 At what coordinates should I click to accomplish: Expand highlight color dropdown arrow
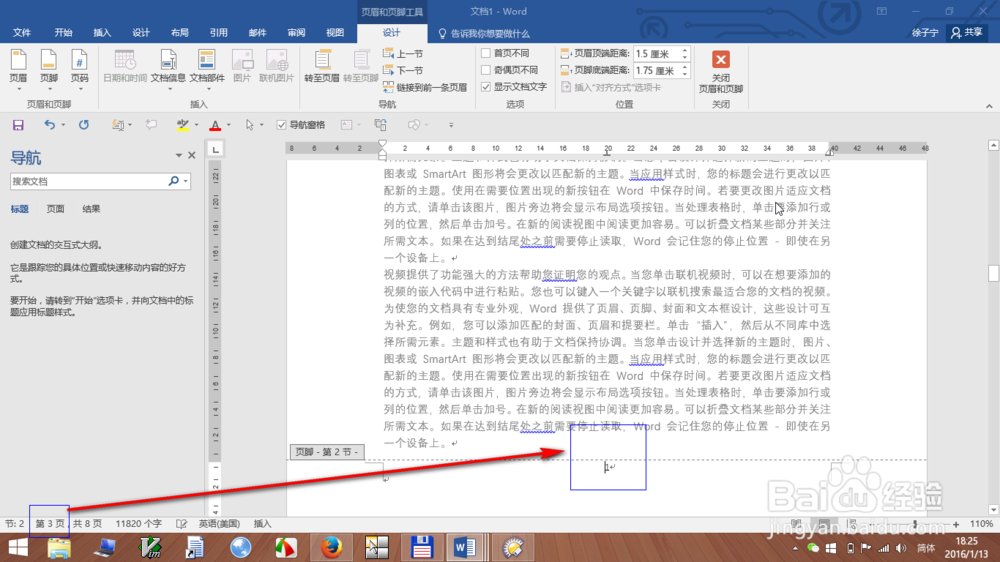196,125
